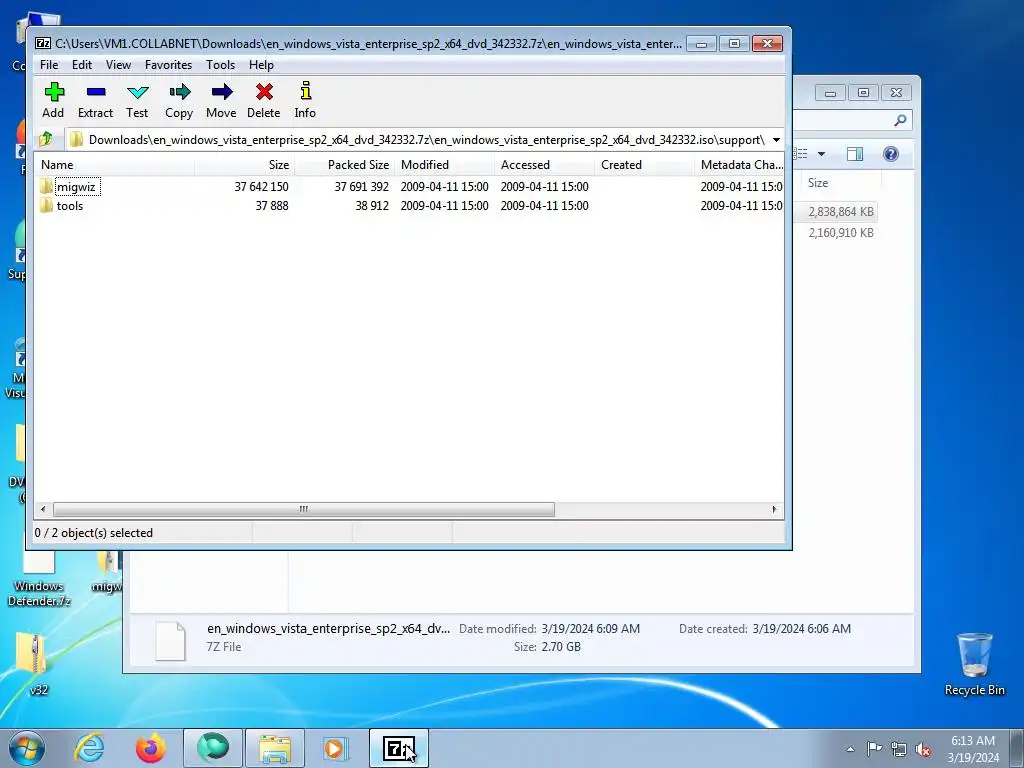1024x768 pixels.
Task: Open the Recycle Bin desktop icon
Action: [x=974, y=664]
